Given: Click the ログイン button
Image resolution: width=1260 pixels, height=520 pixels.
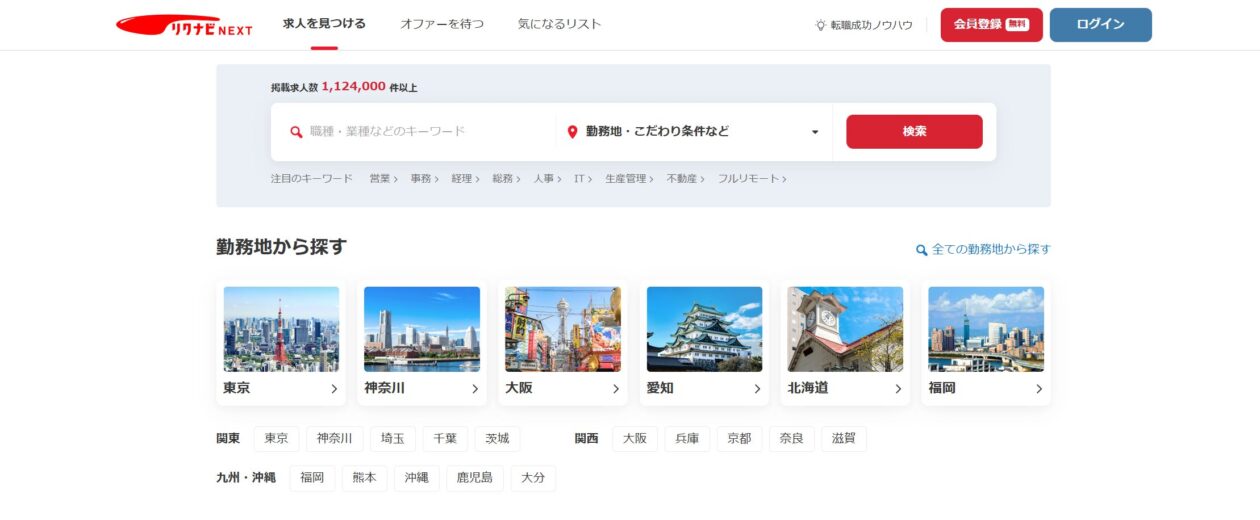Looking at the screenshot, I should 1100,25.
